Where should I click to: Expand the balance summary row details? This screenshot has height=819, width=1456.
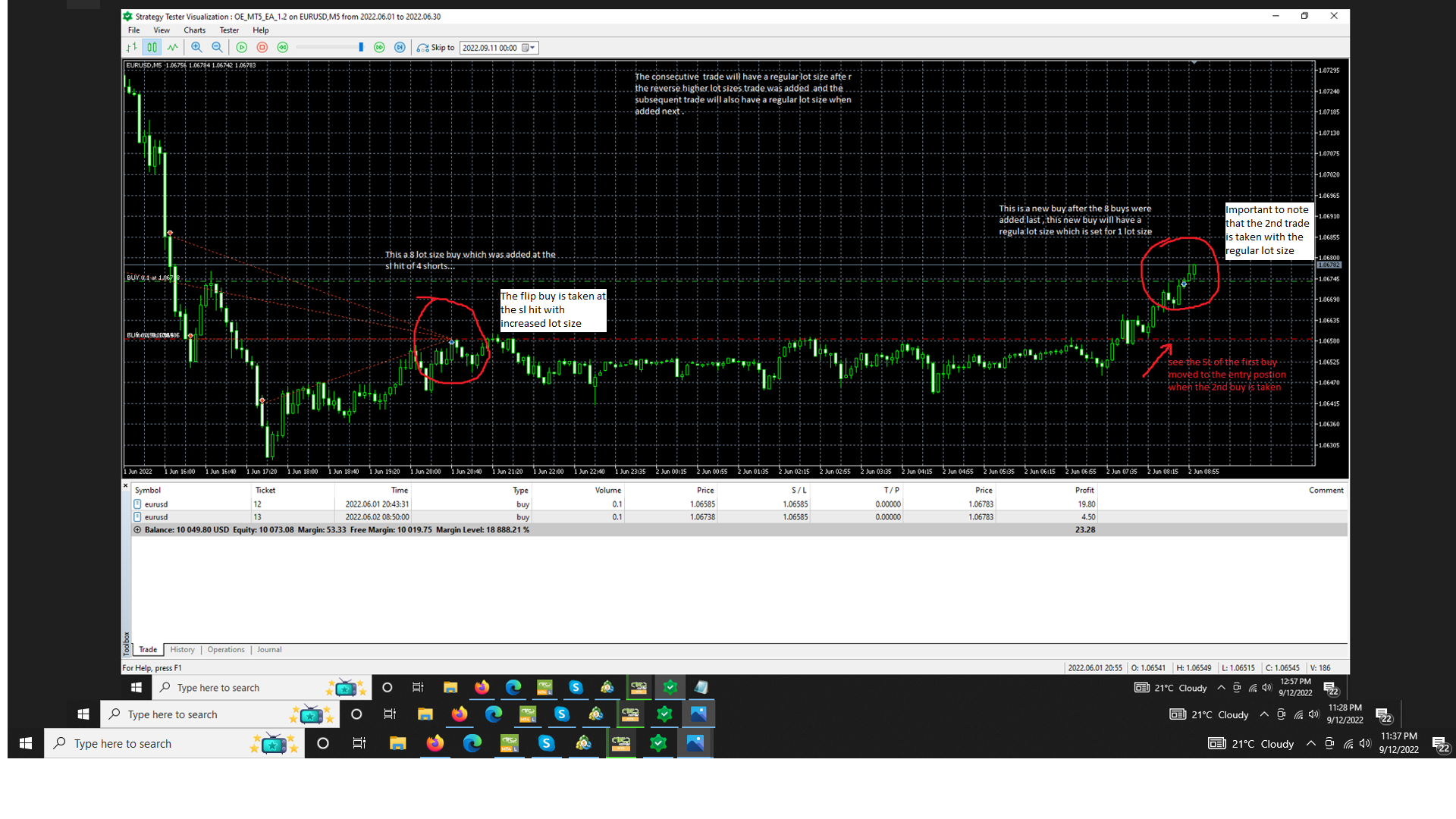[137, 529]
